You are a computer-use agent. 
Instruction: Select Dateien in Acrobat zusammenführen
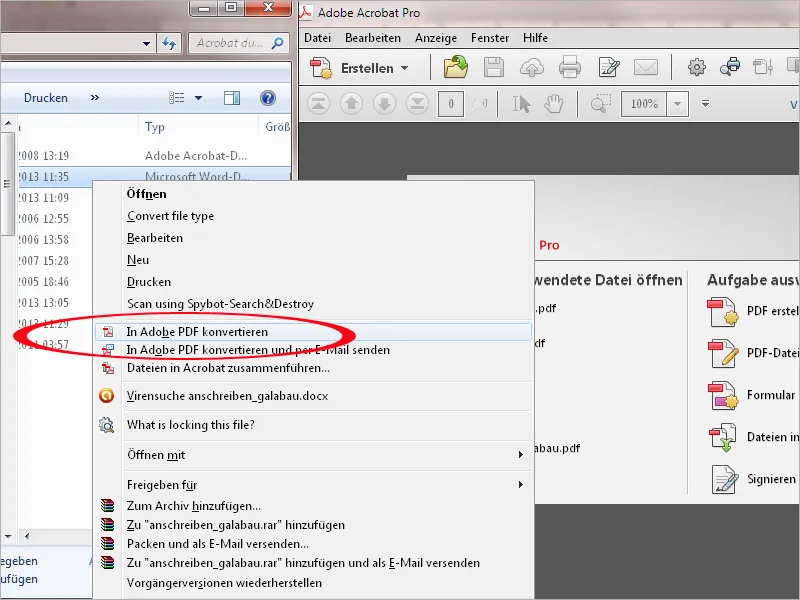pos(313,368)
